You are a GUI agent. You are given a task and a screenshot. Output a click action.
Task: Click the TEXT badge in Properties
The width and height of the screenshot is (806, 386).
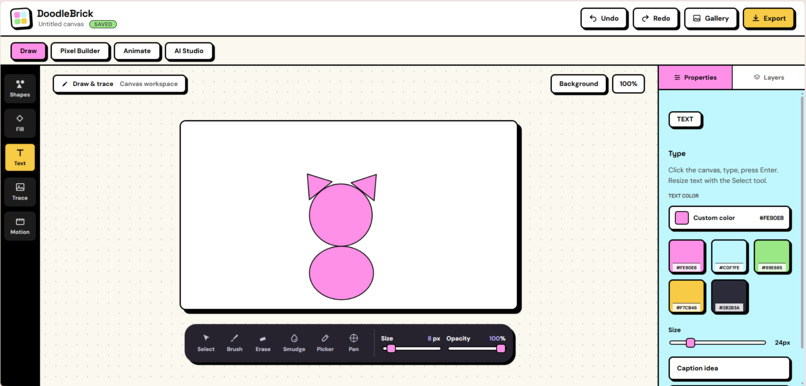(685, 119)
